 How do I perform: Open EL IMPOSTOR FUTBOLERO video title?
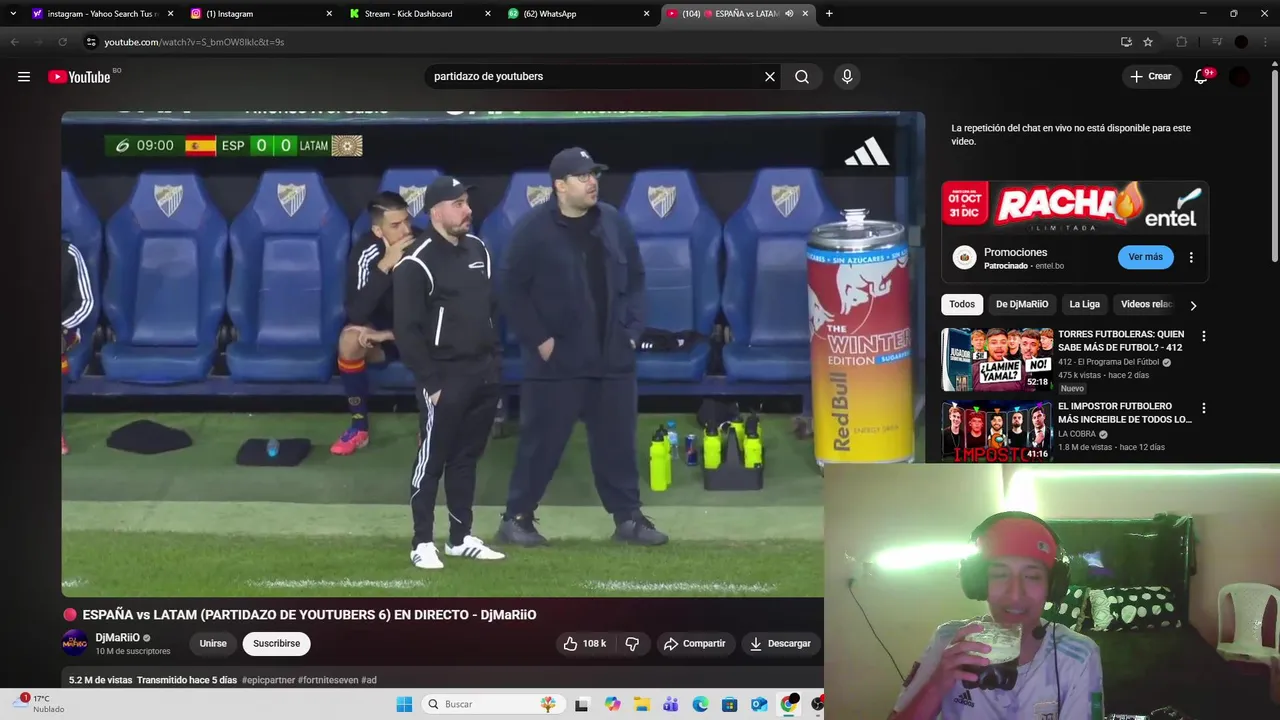[1125, 413]
